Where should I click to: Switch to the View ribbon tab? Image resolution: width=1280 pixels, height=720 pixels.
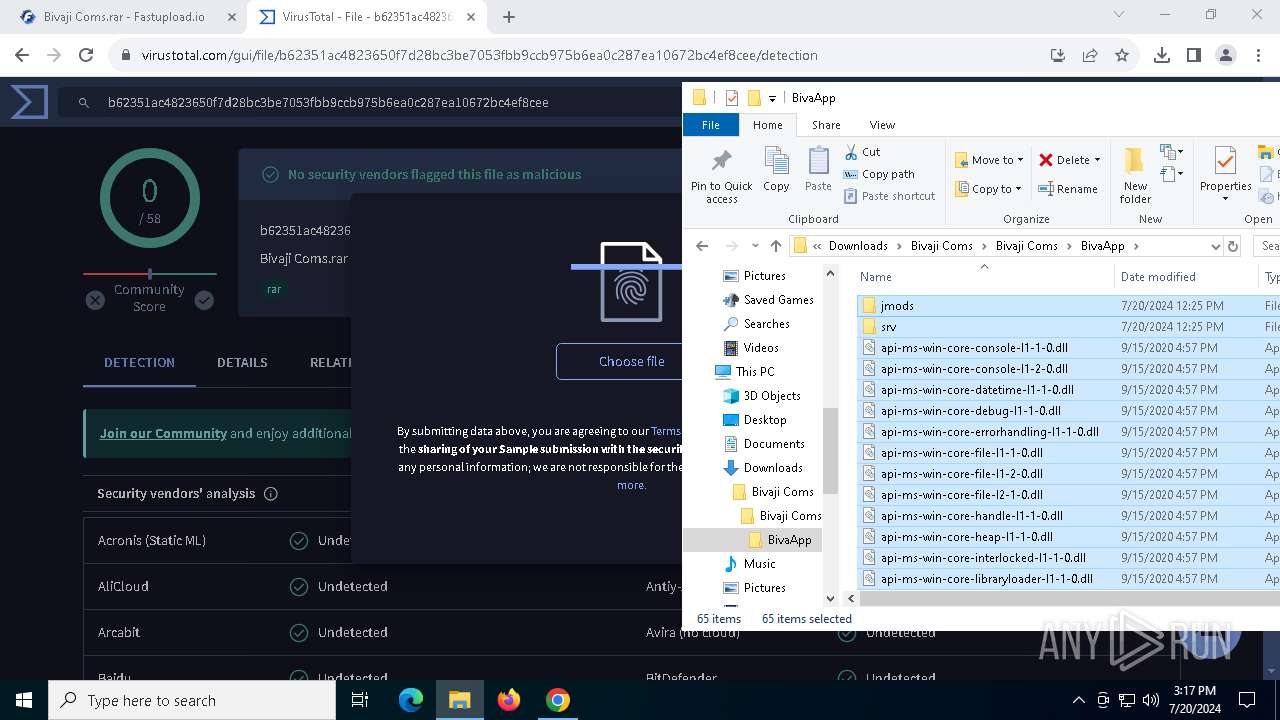tap(882, 125)
